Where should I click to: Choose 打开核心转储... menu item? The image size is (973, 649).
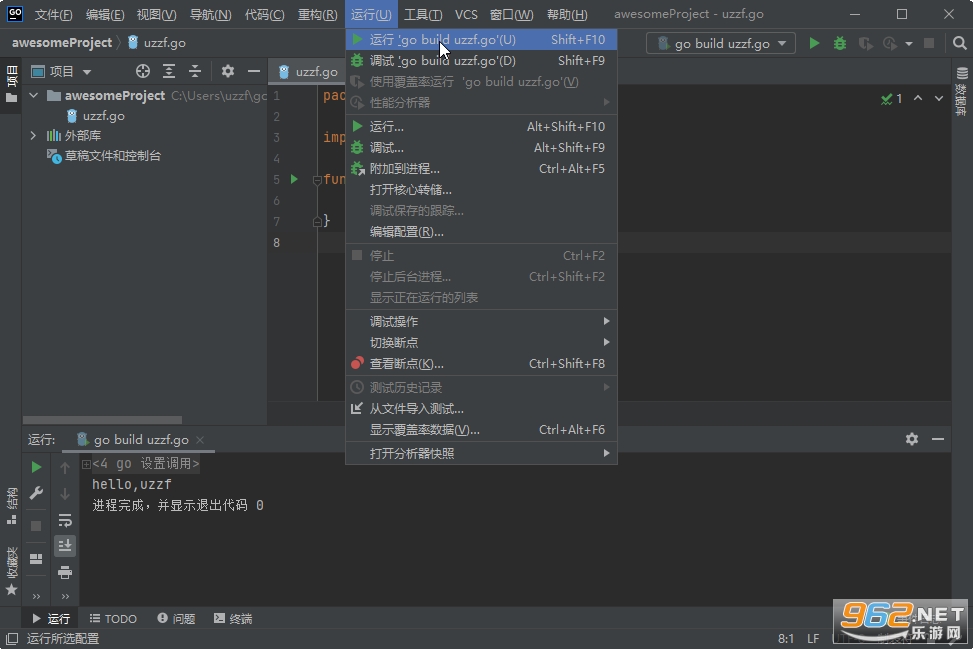pyautogui.click(x=481, y=190)
